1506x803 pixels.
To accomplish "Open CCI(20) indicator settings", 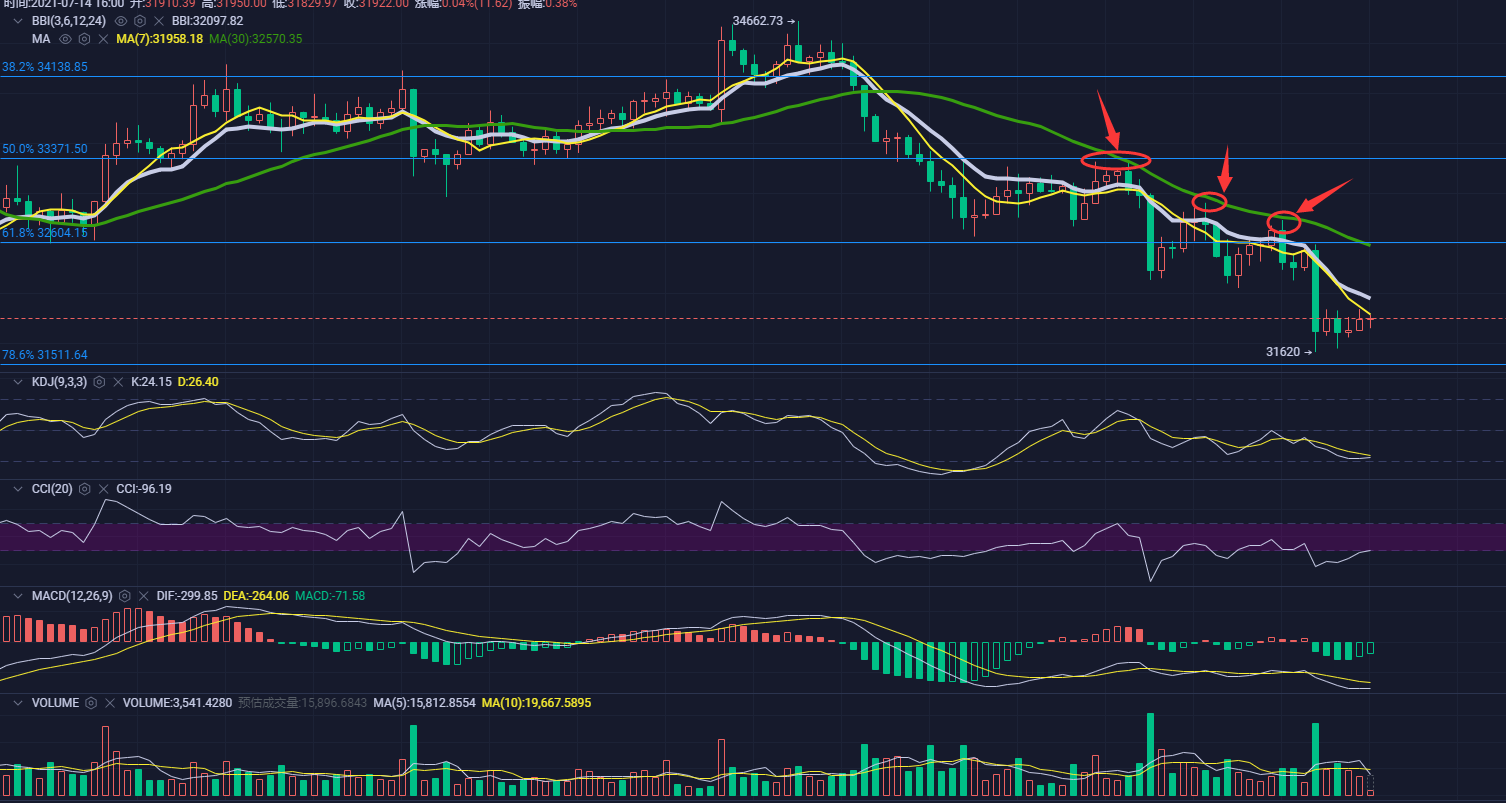I will click(x=84, y=489).
